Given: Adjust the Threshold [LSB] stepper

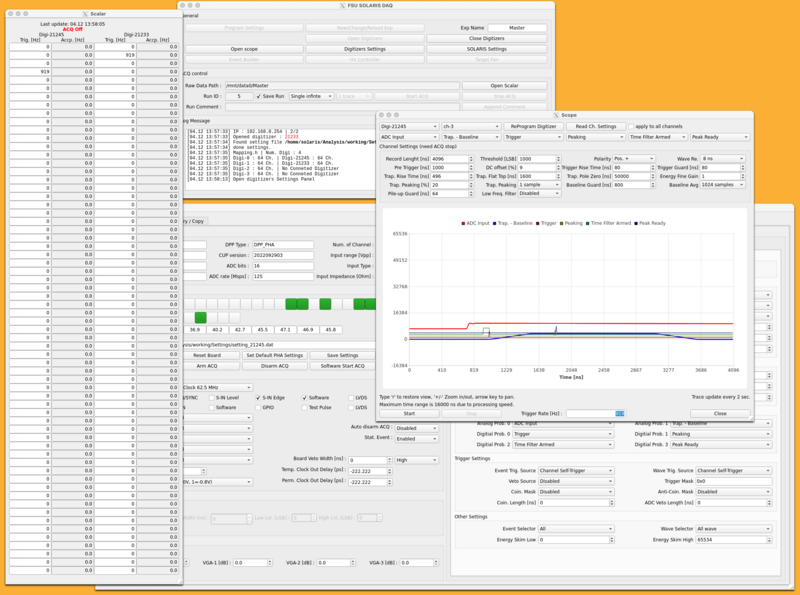Looking at the screenshot, I should (559, 159).
